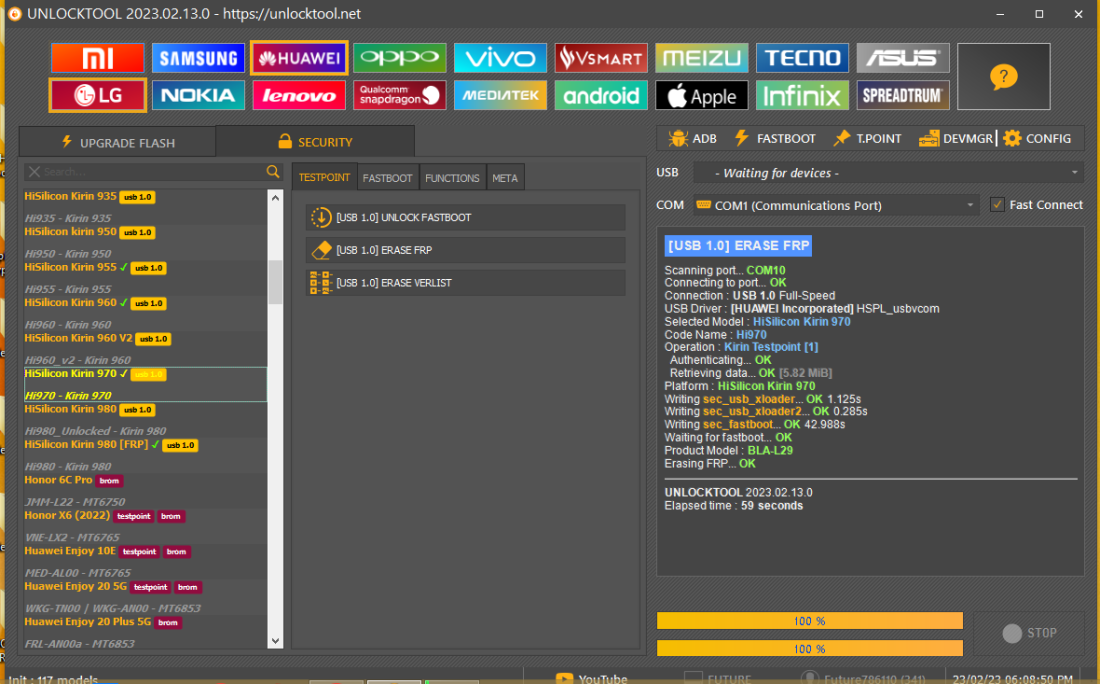Select the Vivo brand logo
The width and height of the screenshot is (1100, 684).
coord(500,58)
